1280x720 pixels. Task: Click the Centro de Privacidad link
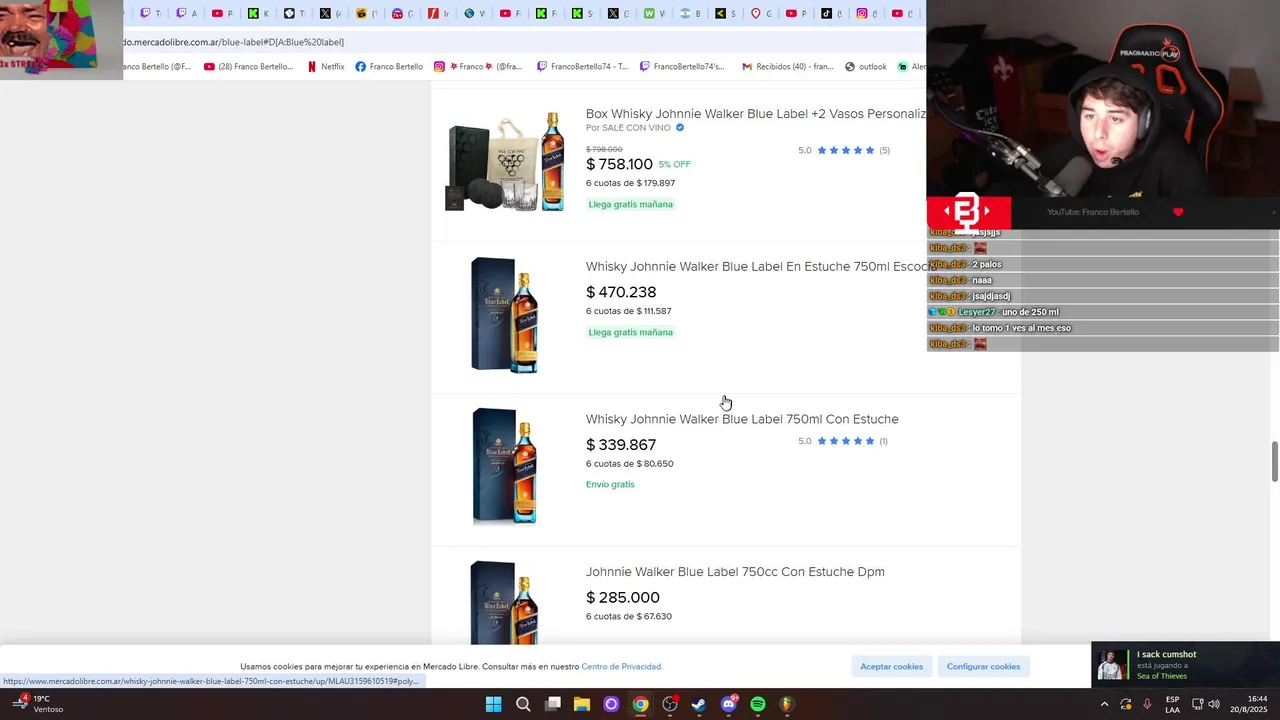pos(621,667)
